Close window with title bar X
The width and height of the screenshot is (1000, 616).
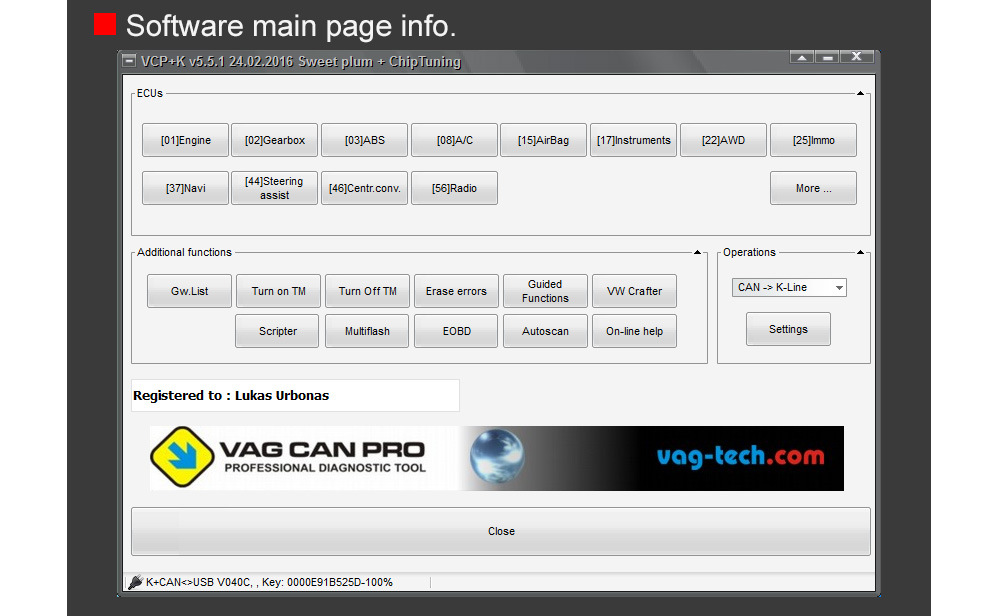[857, 57]
